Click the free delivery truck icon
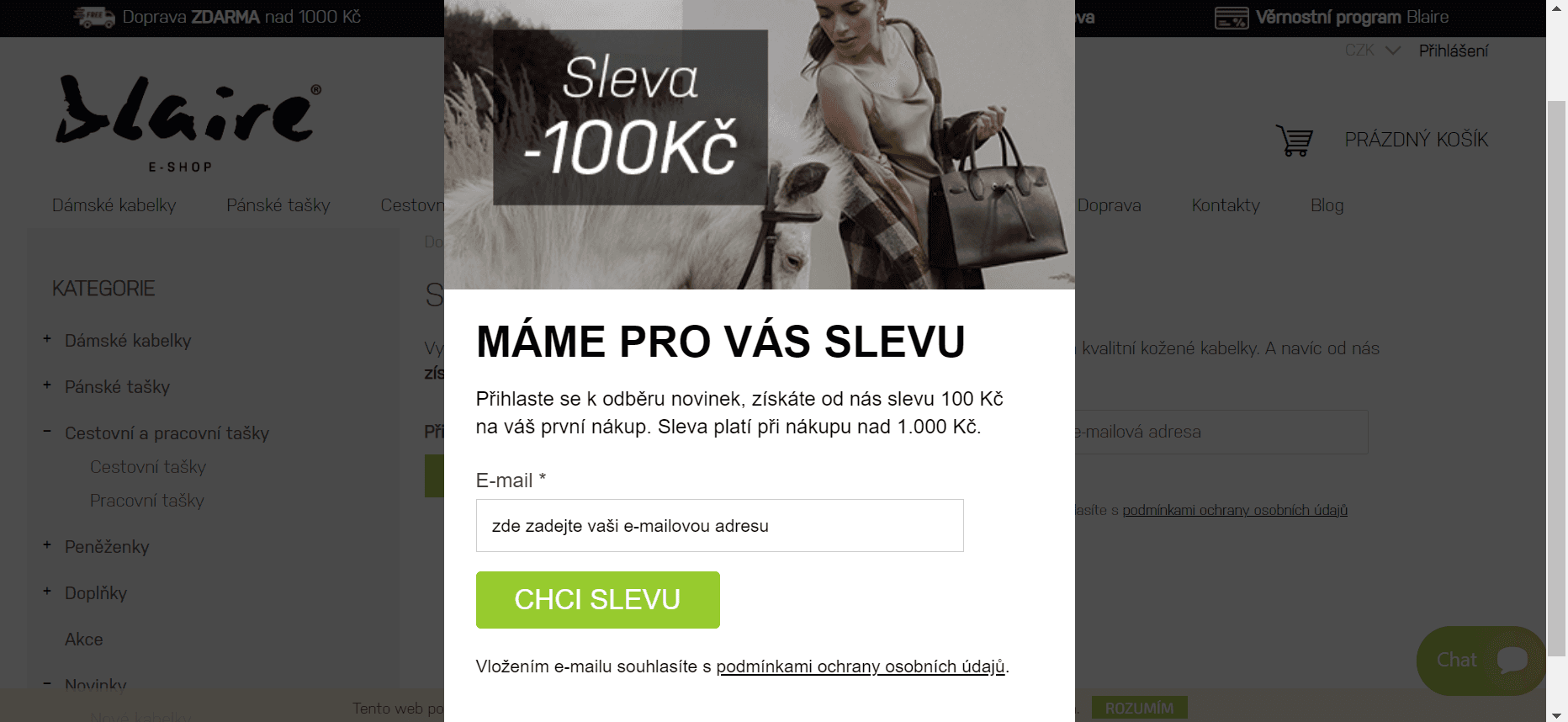 coord(94,17)
